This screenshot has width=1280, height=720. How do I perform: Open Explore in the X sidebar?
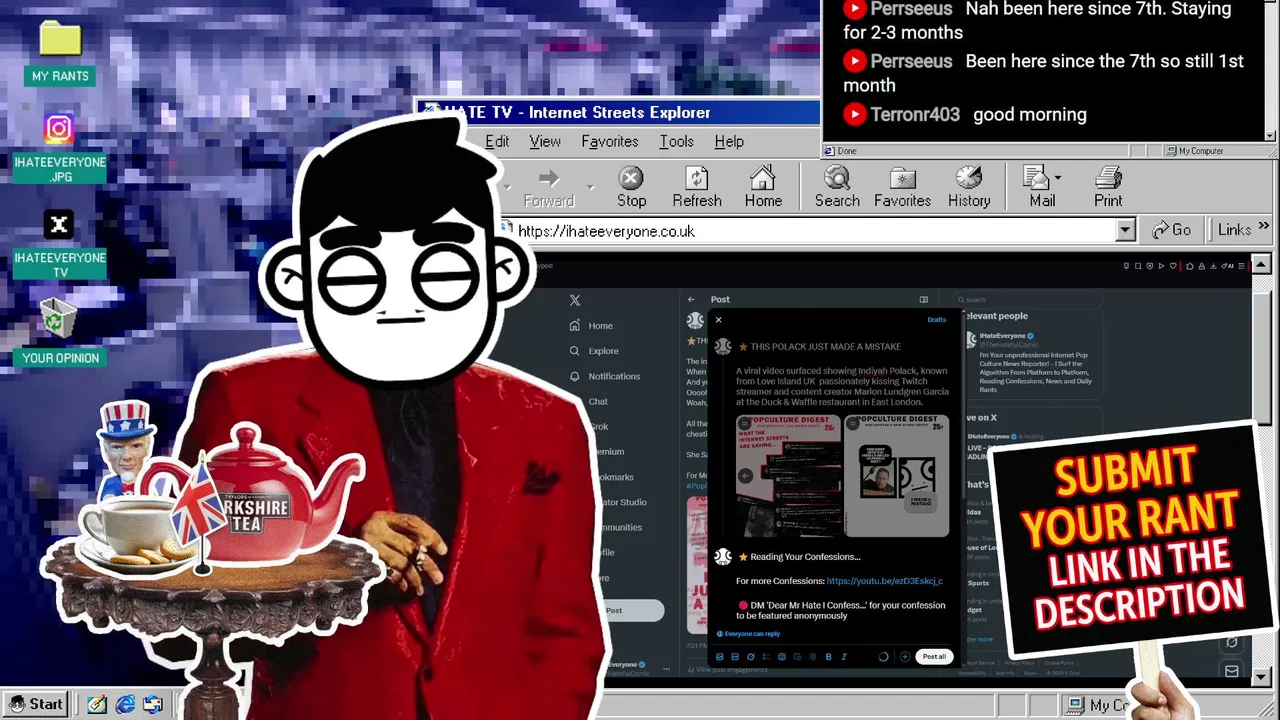(x=594, y=351)
